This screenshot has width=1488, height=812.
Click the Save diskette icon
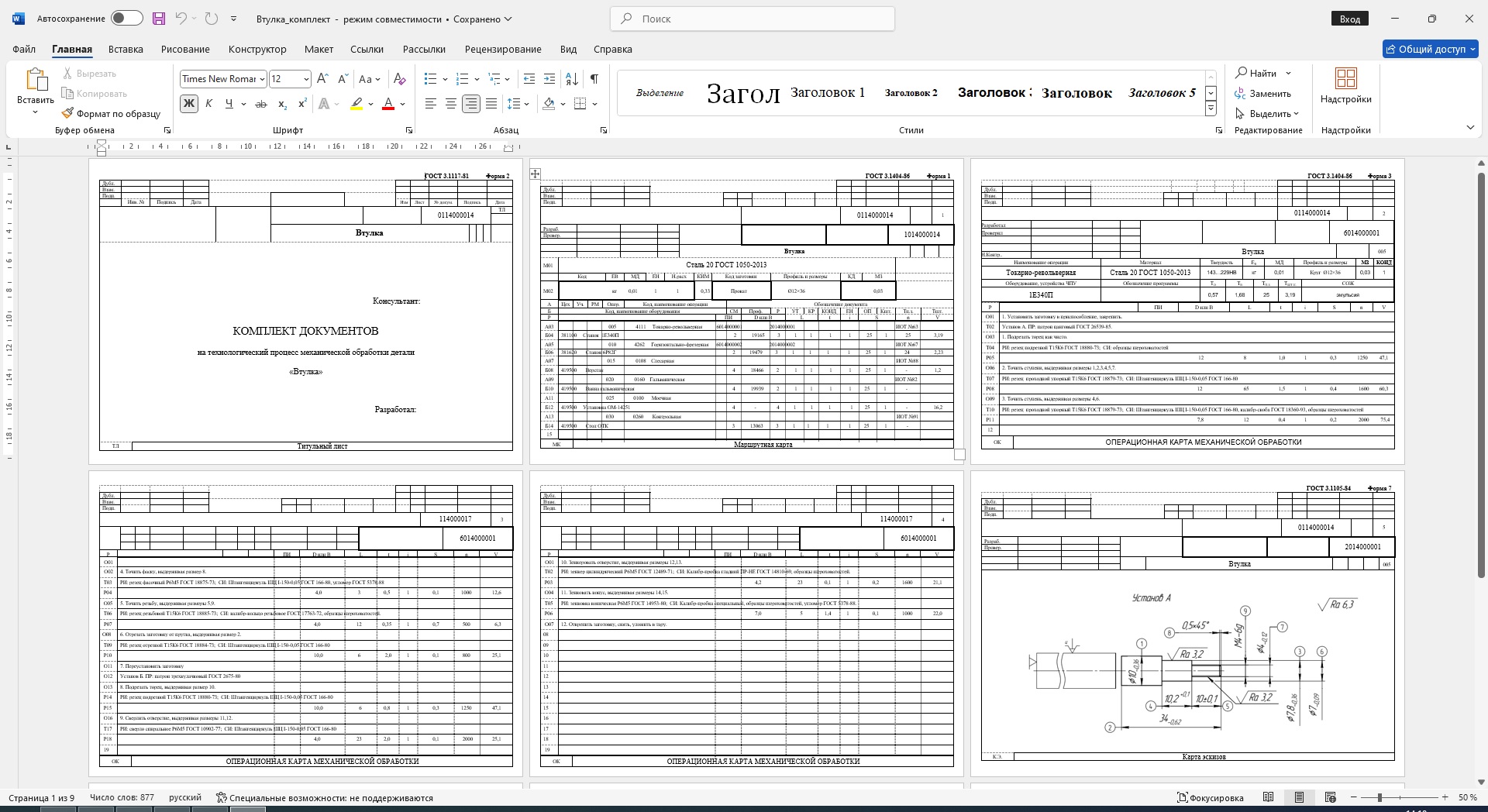coord(159,19)
